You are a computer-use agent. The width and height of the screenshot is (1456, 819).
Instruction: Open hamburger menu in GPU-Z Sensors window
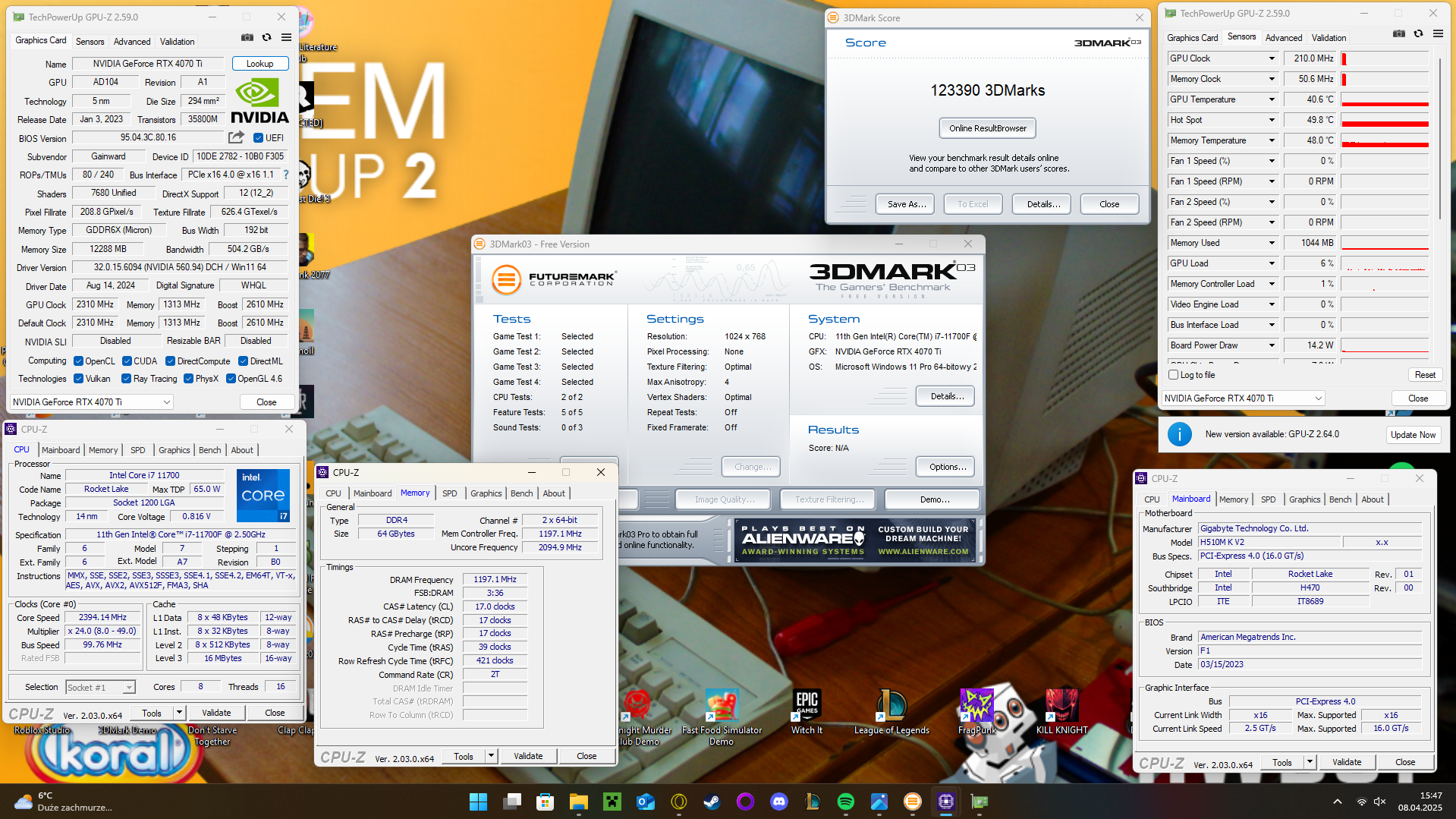[1438, 34]
